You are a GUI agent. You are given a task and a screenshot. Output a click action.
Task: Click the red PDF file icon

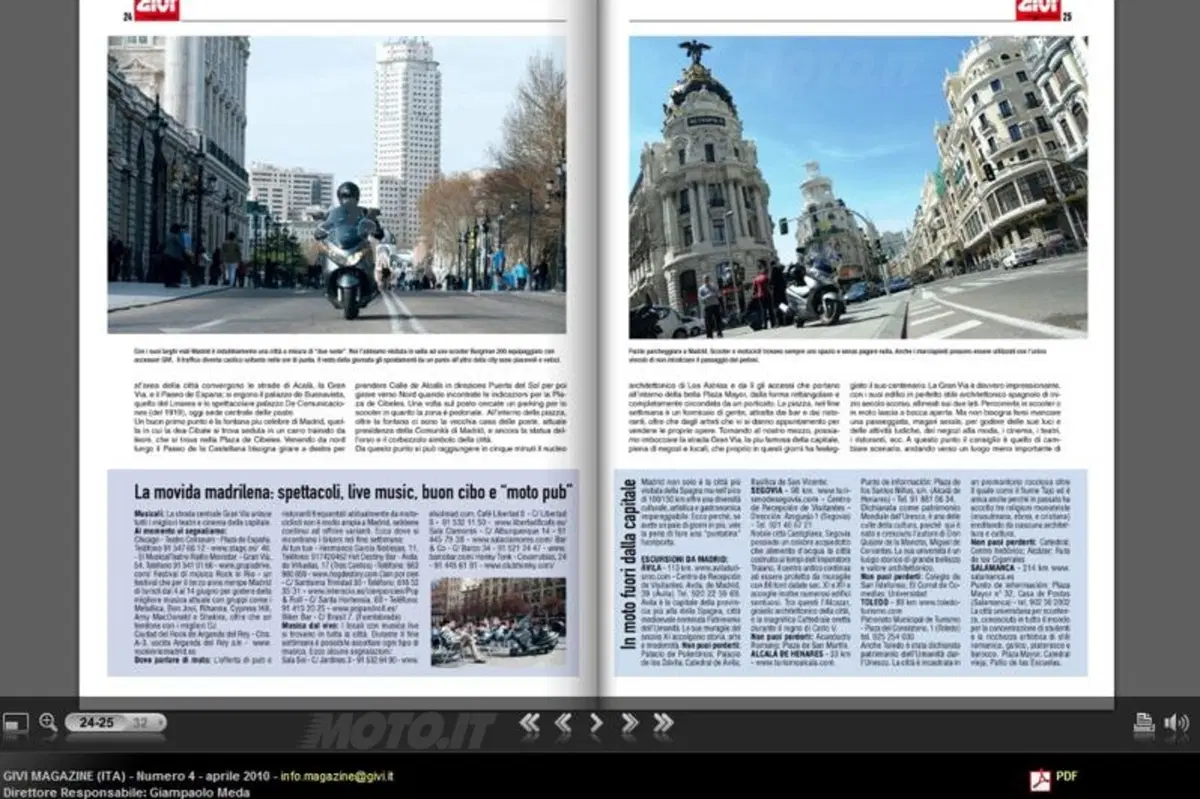pos(1041,778)
